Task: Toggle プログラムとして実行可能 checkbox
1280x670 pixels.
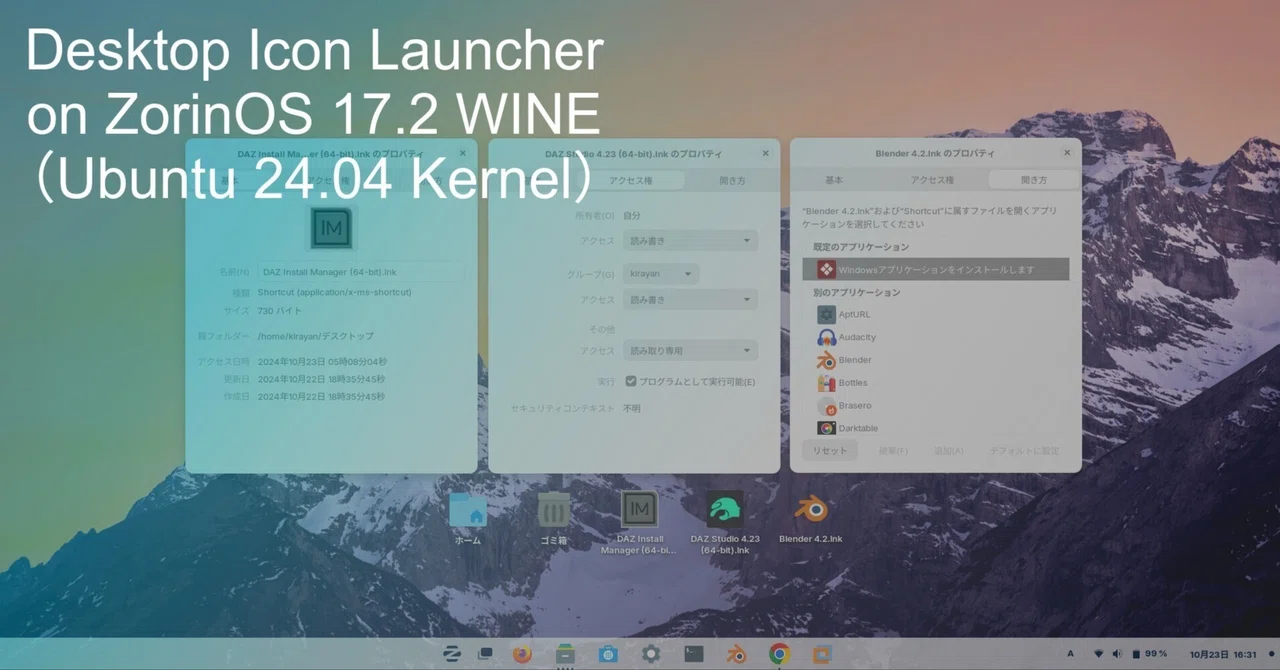Action: click(631, 381)
